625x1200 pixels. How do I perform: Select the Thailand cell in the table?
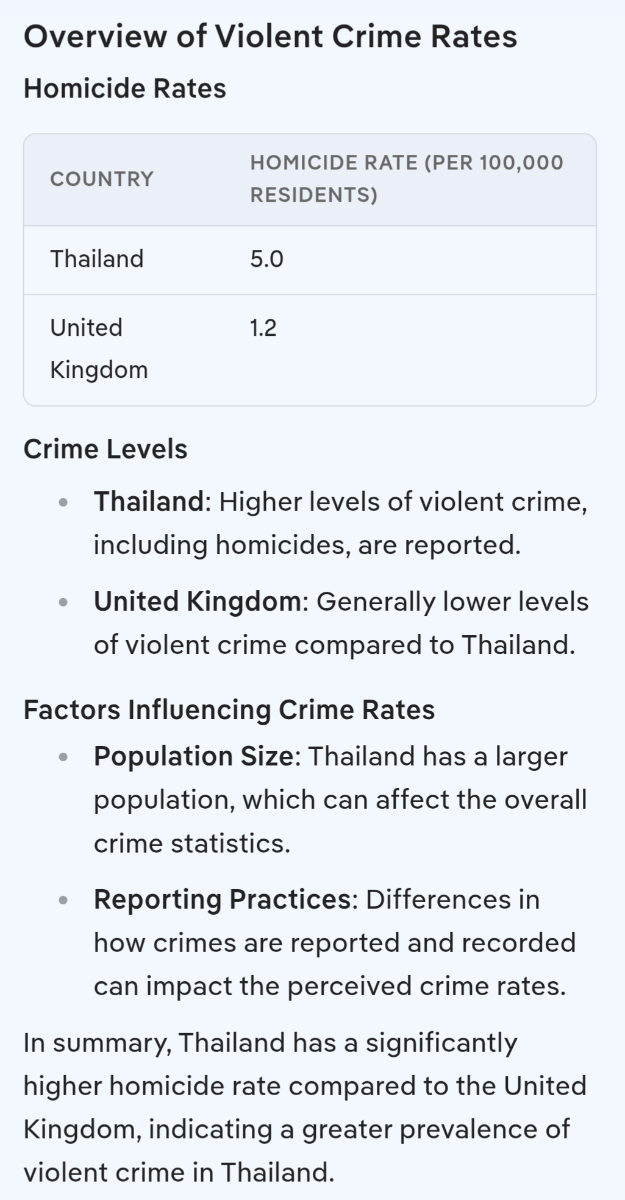point(97,259)
